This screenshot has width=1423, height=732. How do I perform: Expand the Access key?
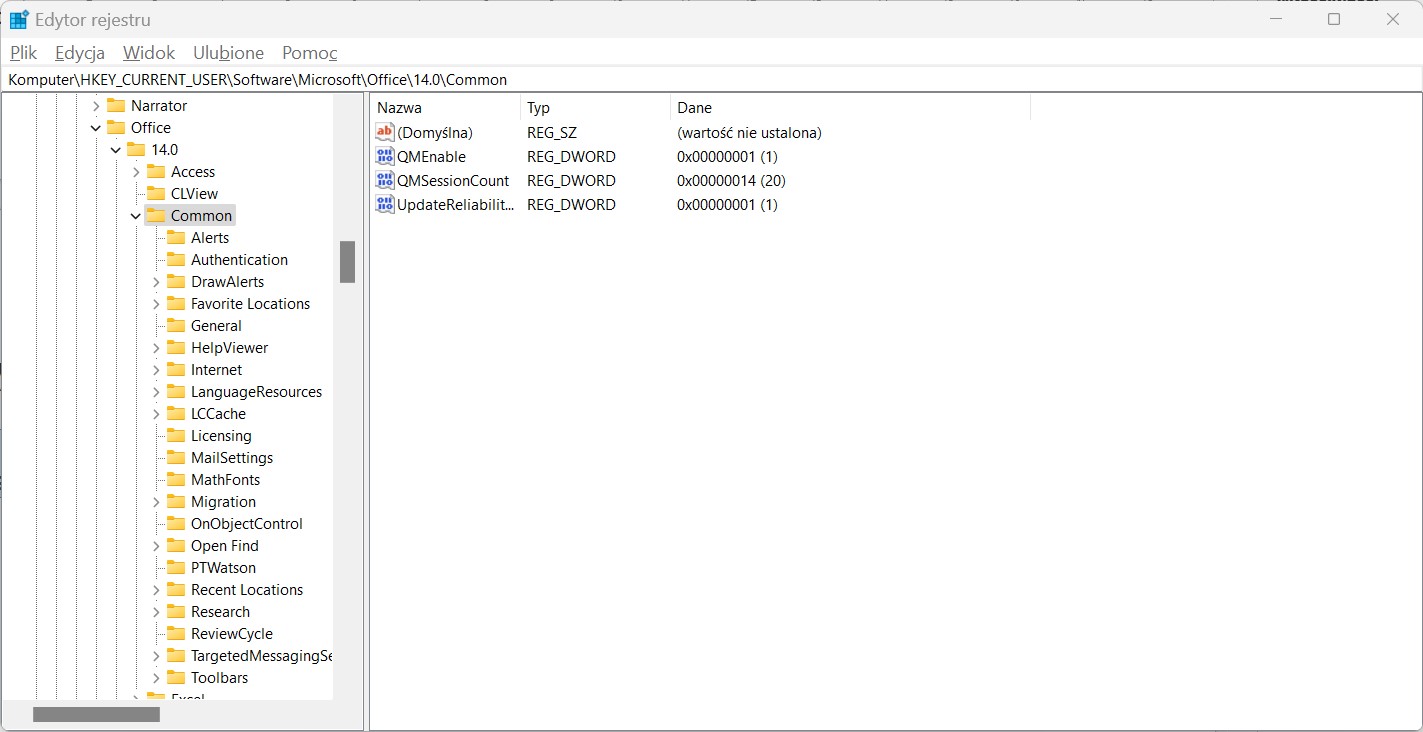pos(136,172)
